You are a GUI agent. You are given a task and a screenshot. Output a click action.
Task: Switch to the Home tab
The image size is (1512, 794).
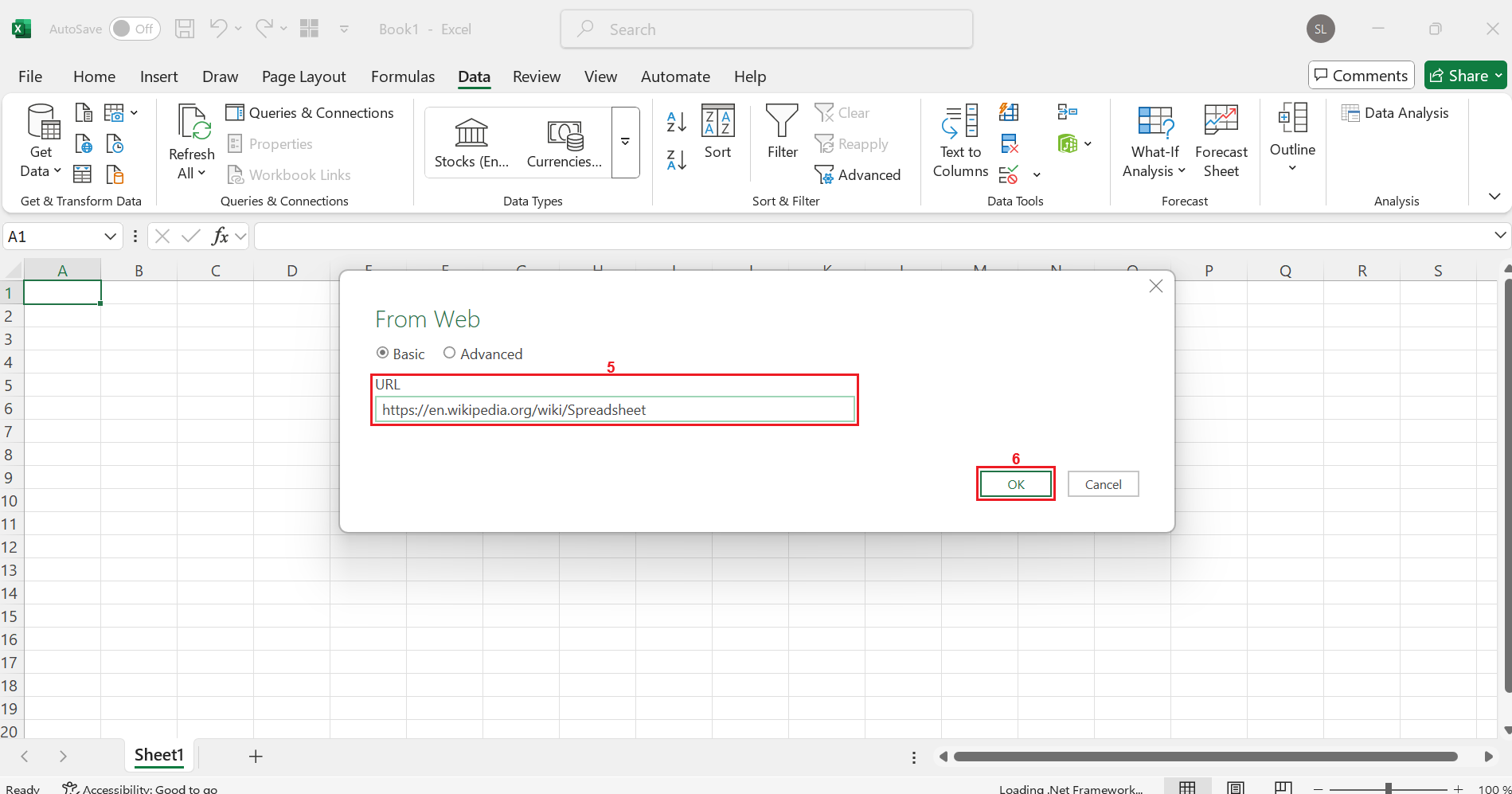pos(94,76)
